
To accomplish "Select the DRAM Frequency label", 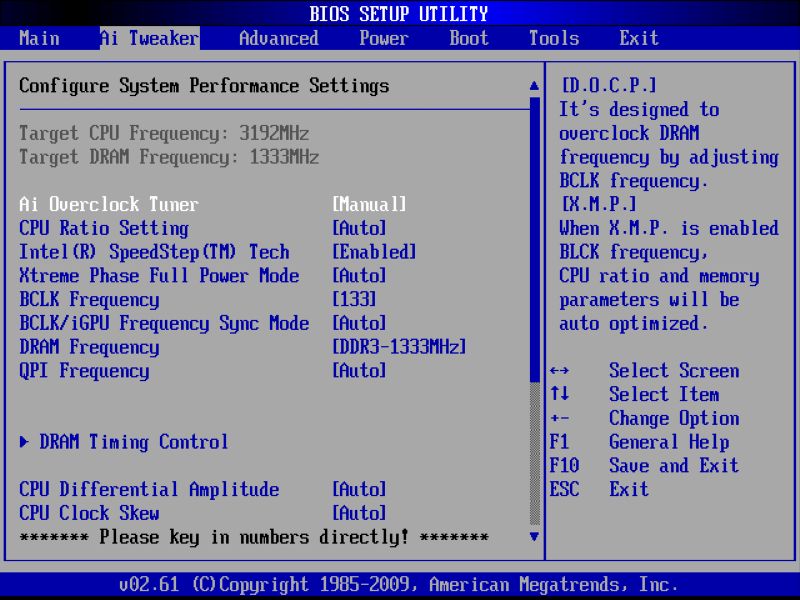I will (89, 347).
